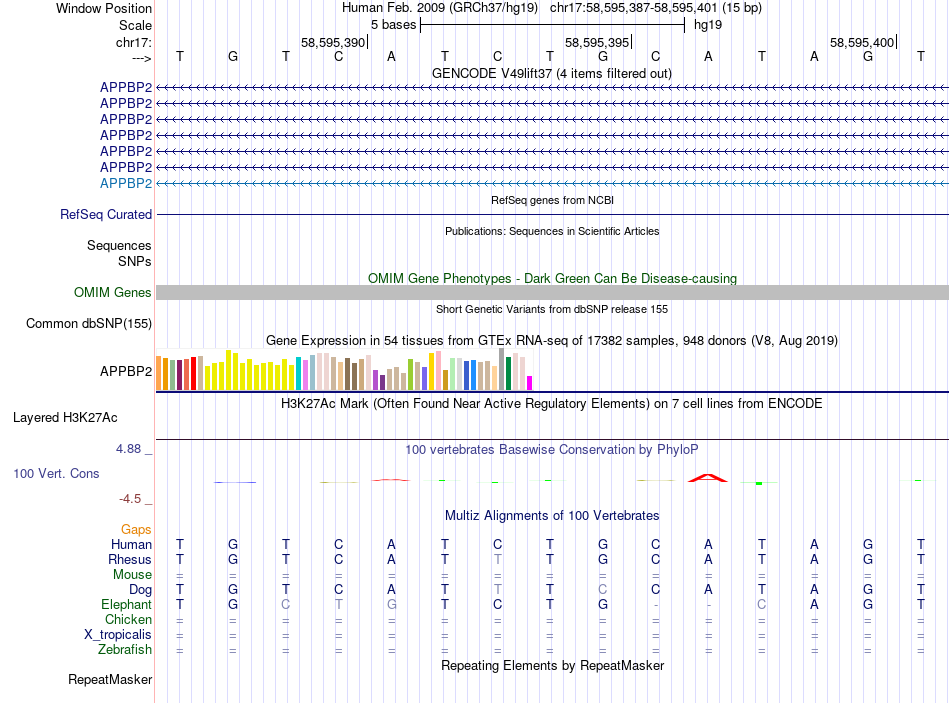Click the SNPs subtrack label

(x=135, y=261)
